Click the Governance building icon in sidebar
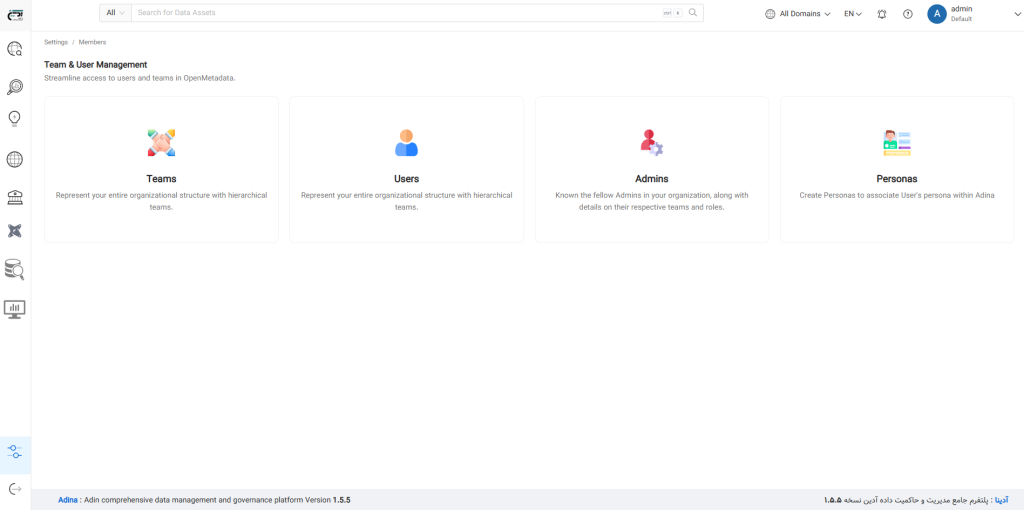Image resolution: width=1024 pixels, height=510 pixels. 15,196
